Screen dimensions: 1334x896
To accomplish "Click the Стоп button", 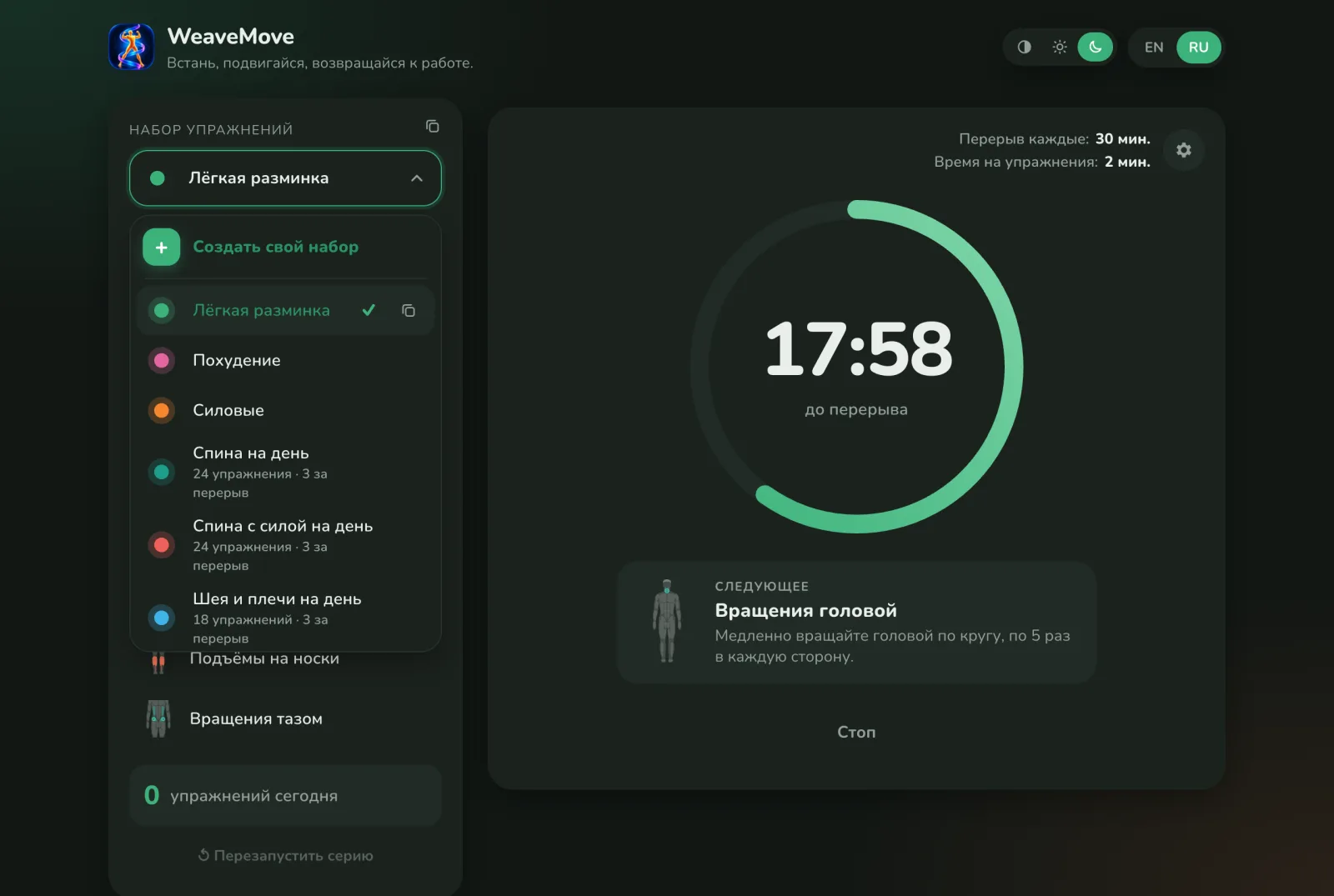I will (x=856, y=732).
